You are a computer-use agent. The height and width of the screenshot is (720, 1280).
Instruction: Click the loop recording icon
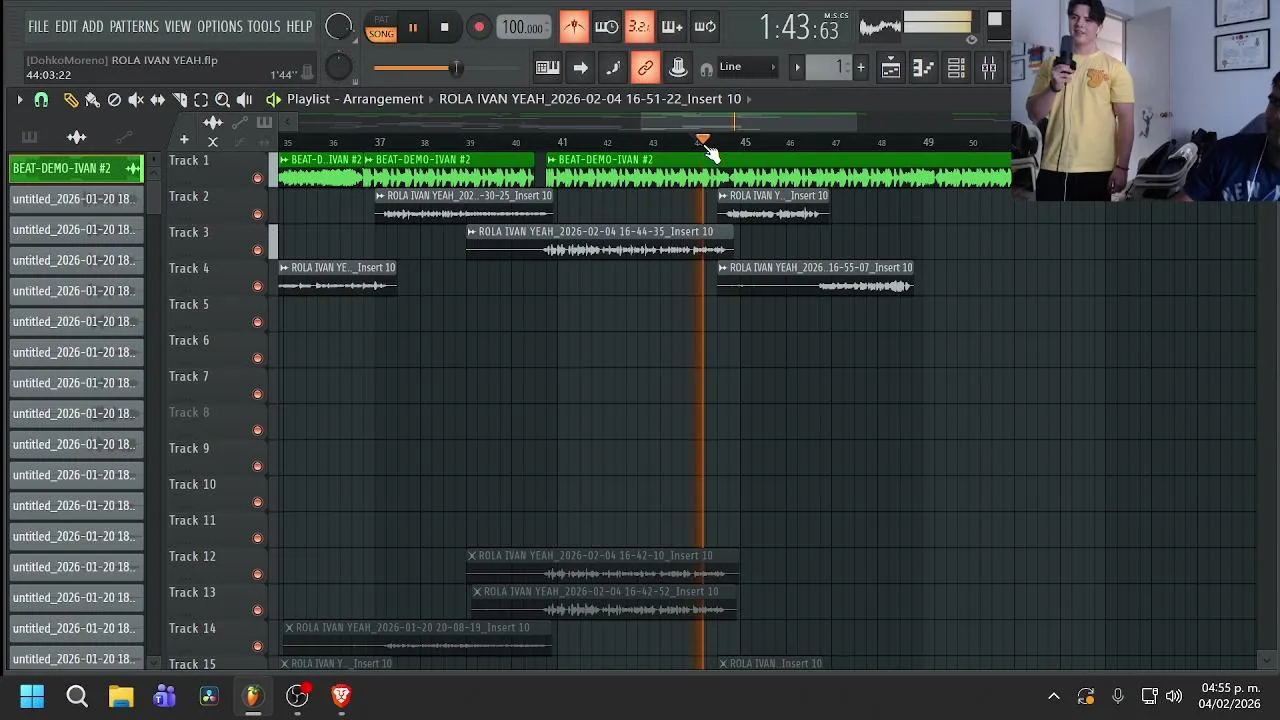point(705,27)
